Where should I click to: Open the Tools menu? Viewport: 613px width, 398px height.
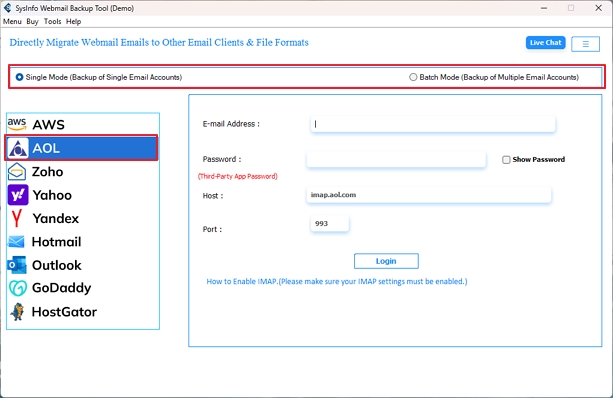click(52, 22)
